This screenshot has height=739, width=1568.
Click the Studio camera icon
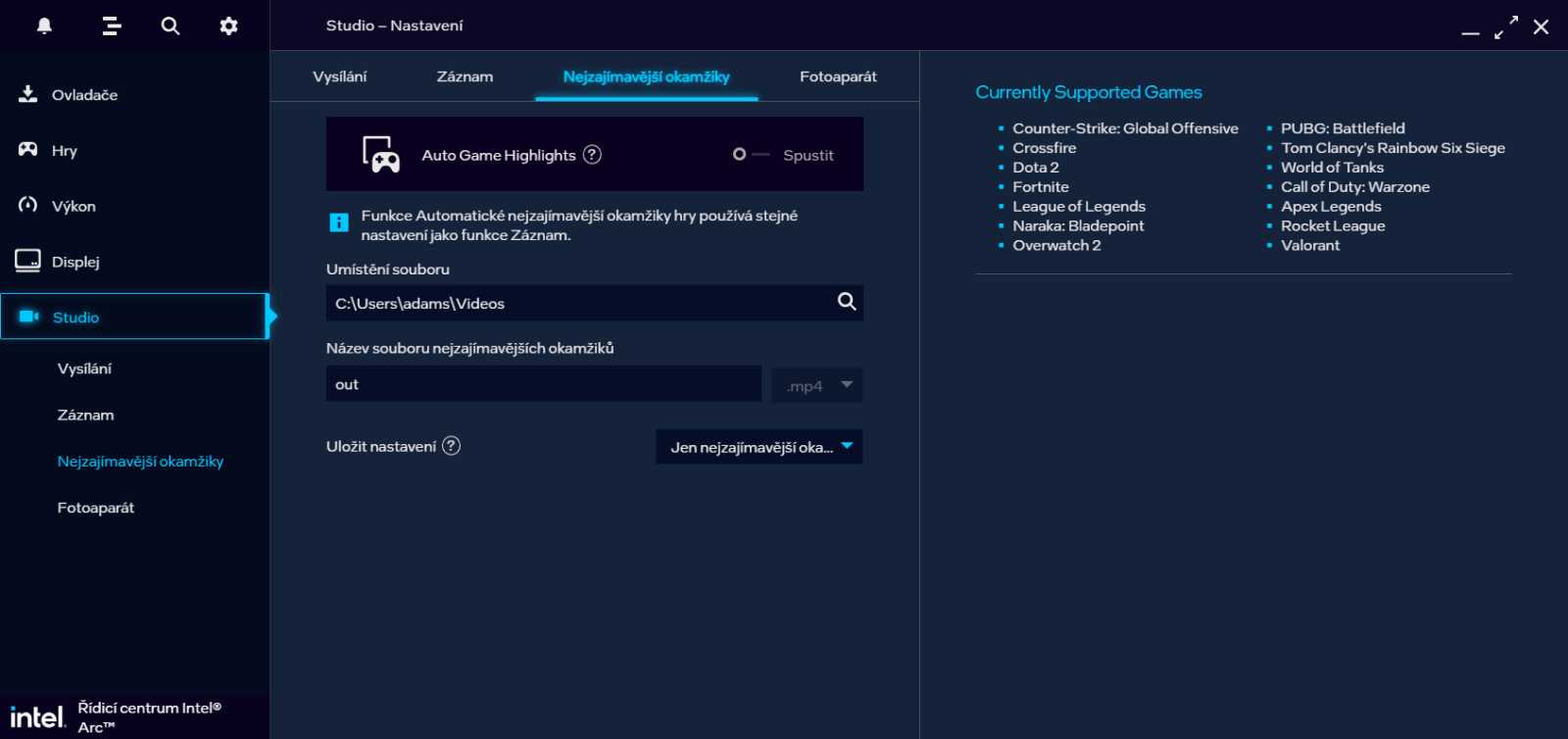click(x=29, y=317)
